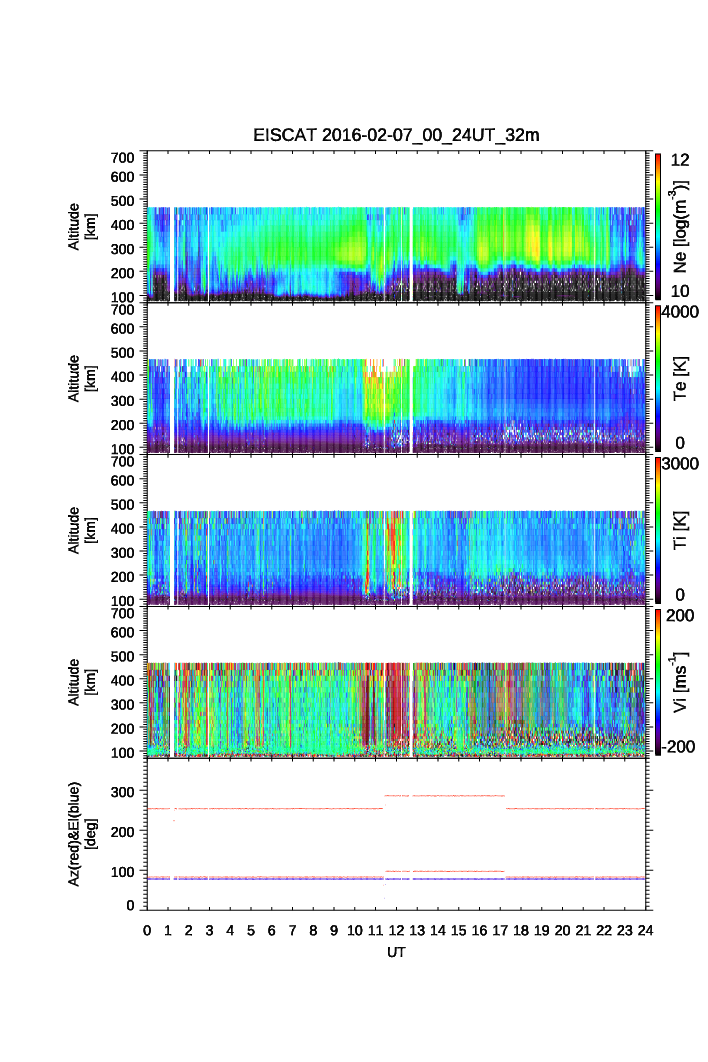Click the Ti [K] colorbar label
Screen dimensions: 708x1062
tap(680, 530)
